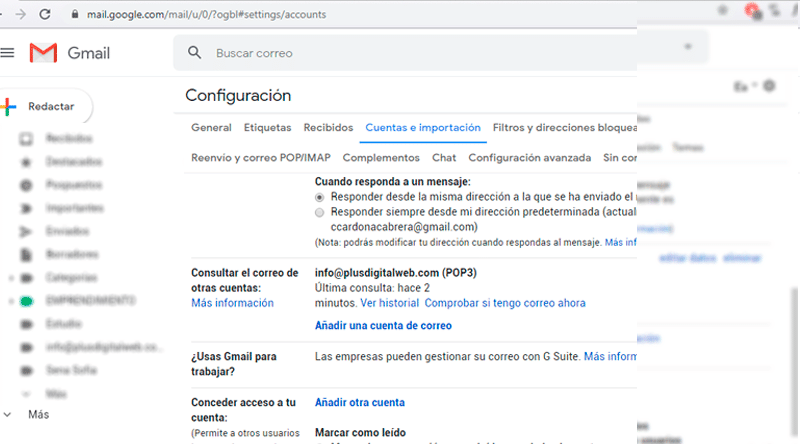The image size is (800, 444).
Task: Select Responder siempre desde mi dirección predeterminada
Action: tap(319, 212)
